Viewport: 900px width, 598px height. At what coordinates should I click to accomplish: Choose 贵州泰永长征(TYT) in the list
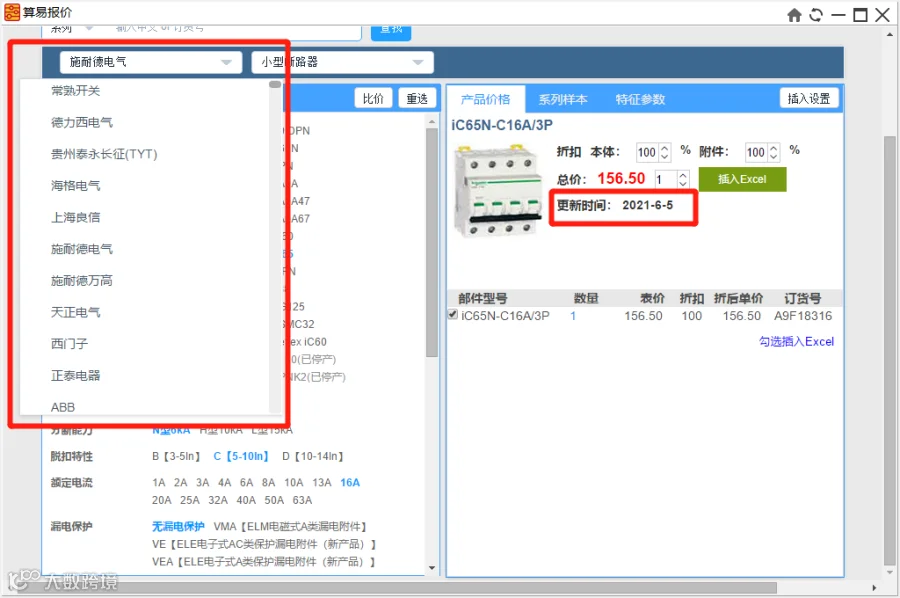pyautogui.click(x=104, y=154)
